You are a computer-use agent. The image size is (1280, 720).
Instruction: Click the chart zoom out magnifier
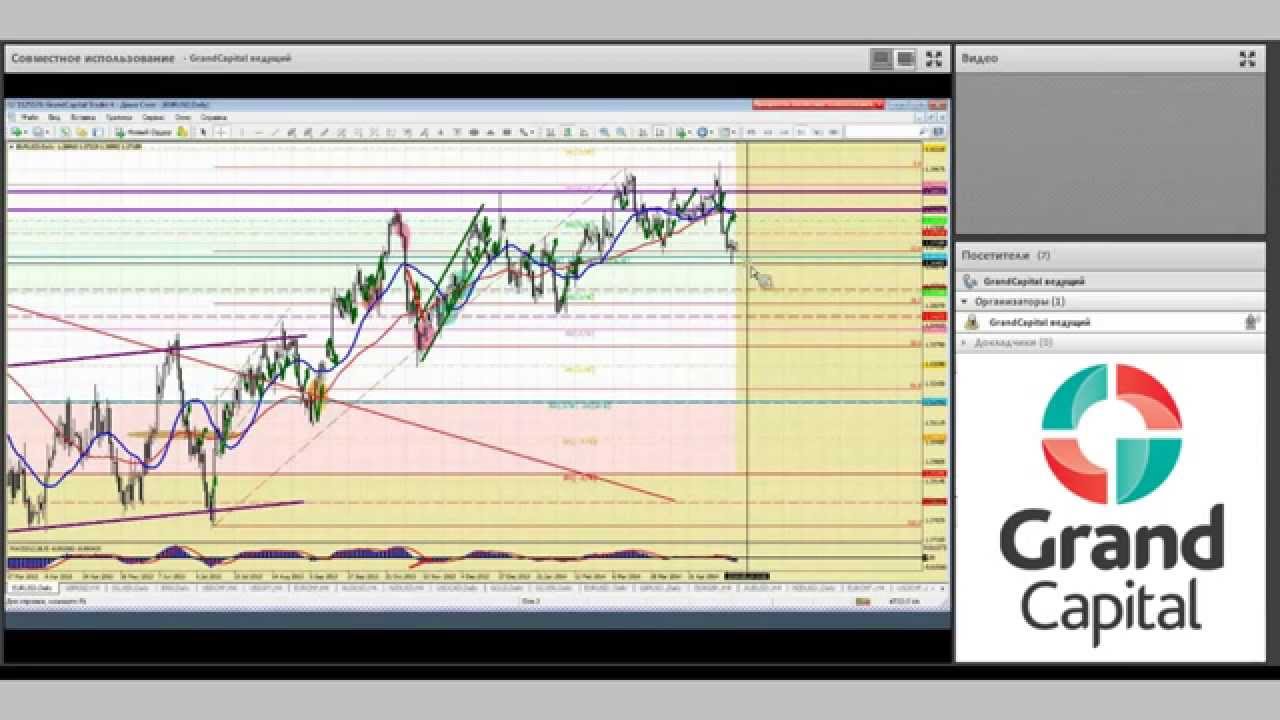click(x=621, y=132)
